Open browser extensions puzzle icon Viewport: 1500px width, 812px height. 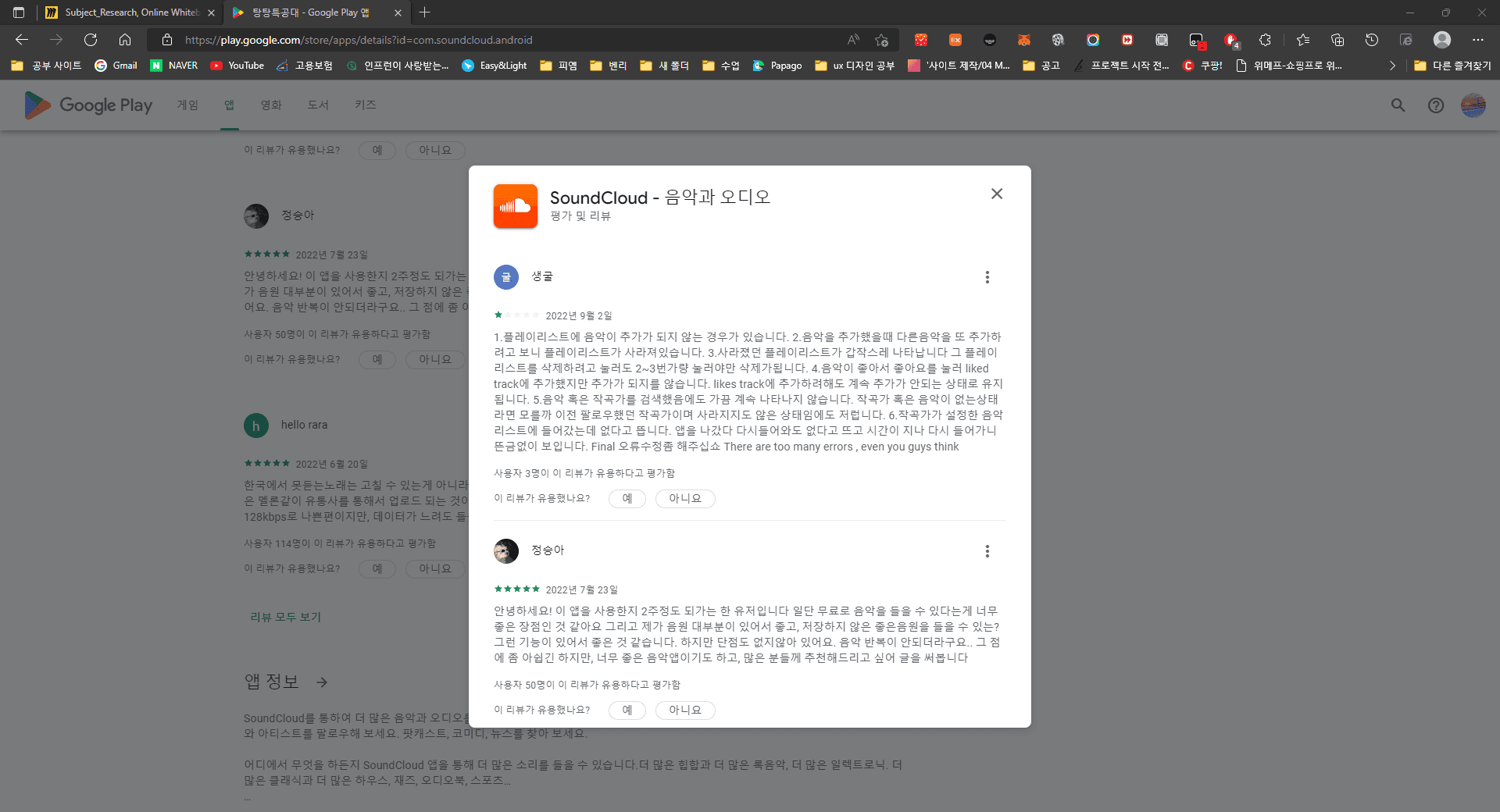point(1266,40)
